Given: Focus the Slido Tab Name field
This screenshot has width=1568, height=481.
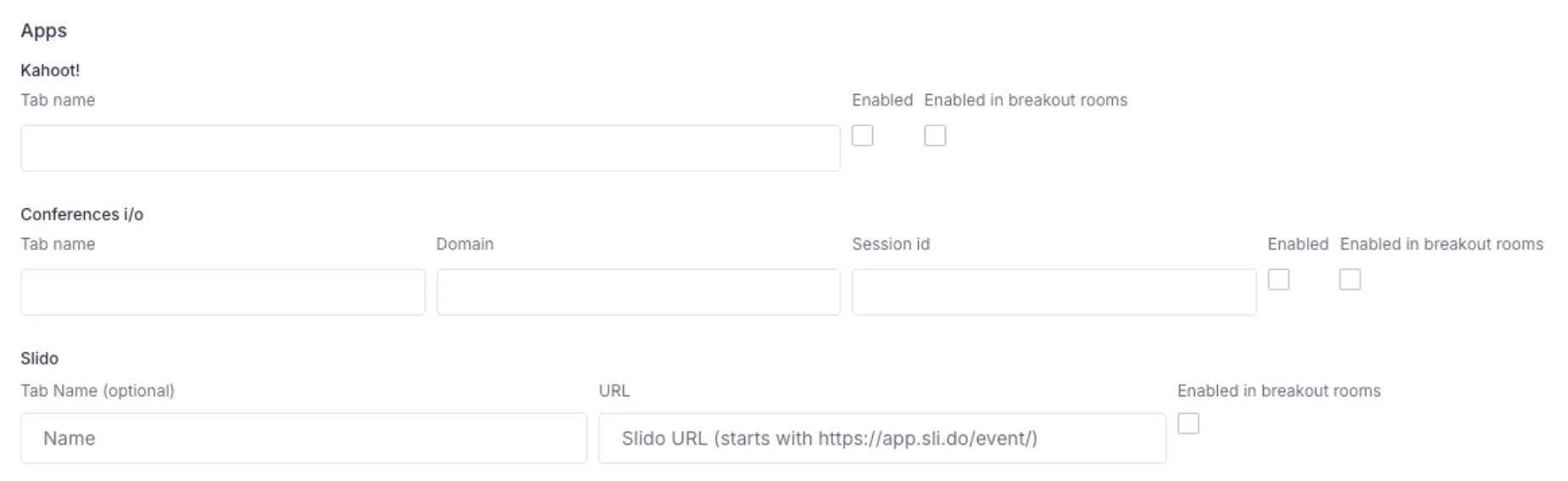Looking at the screenshot, I should coord(303,438).
